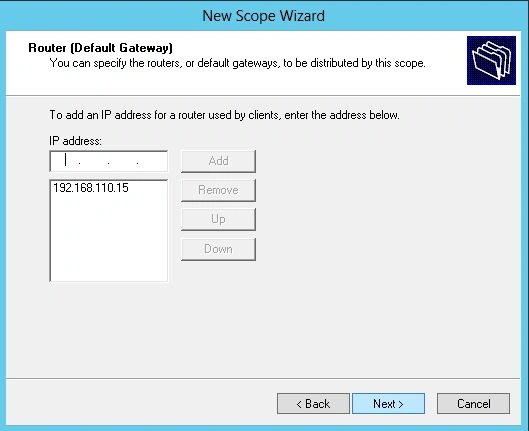The height and width of the screenshot is (431, 529).
Task: Click the Add button
Action: pyautogui.click(x=218, y=161)
